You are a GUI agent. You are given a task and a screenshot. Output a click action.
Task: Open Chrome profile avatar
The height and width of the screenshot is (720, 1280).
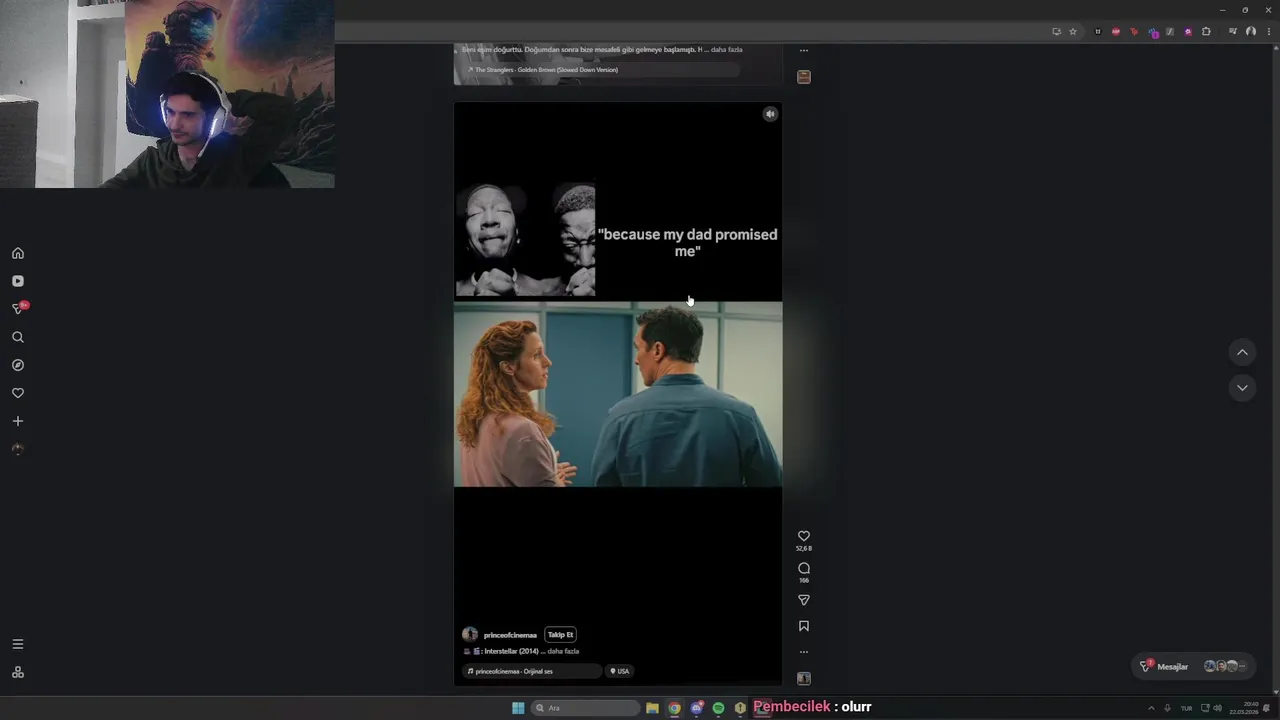[x=1250, y=32]
